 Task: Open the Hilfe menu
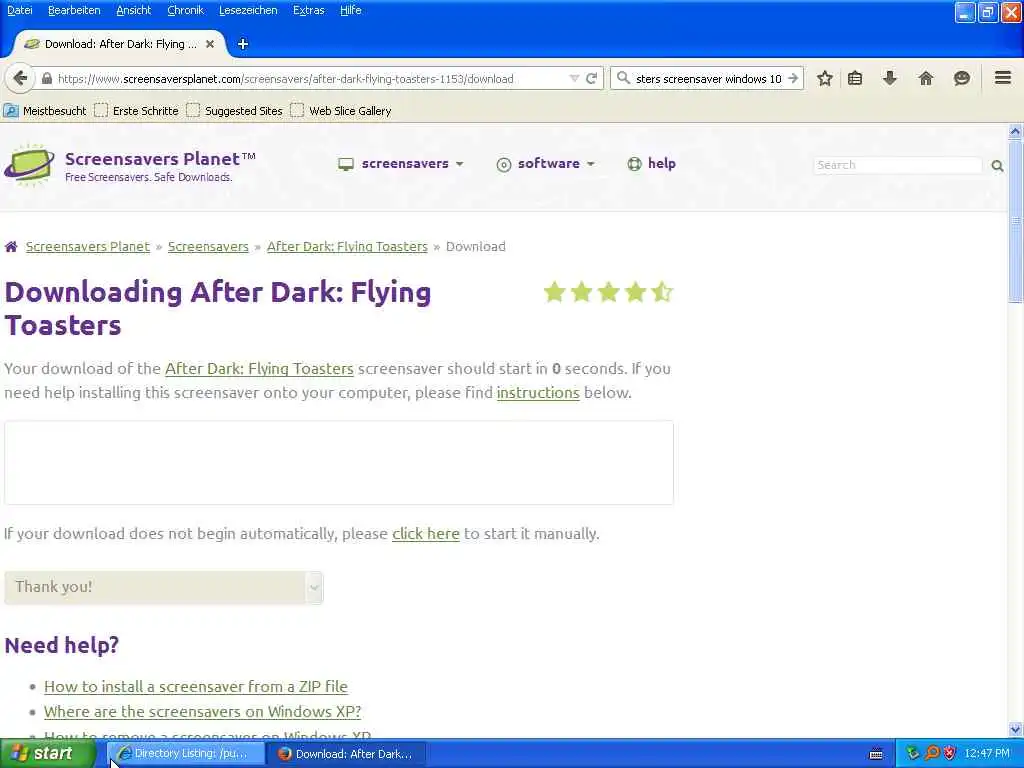350,10
